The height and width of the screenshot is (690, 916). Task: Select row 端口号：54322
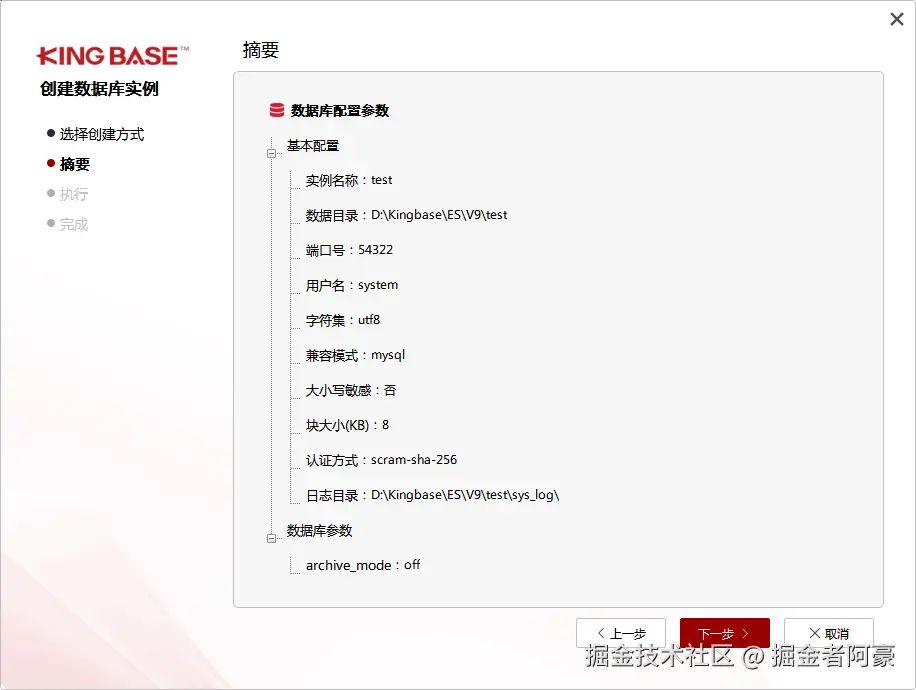349,250
